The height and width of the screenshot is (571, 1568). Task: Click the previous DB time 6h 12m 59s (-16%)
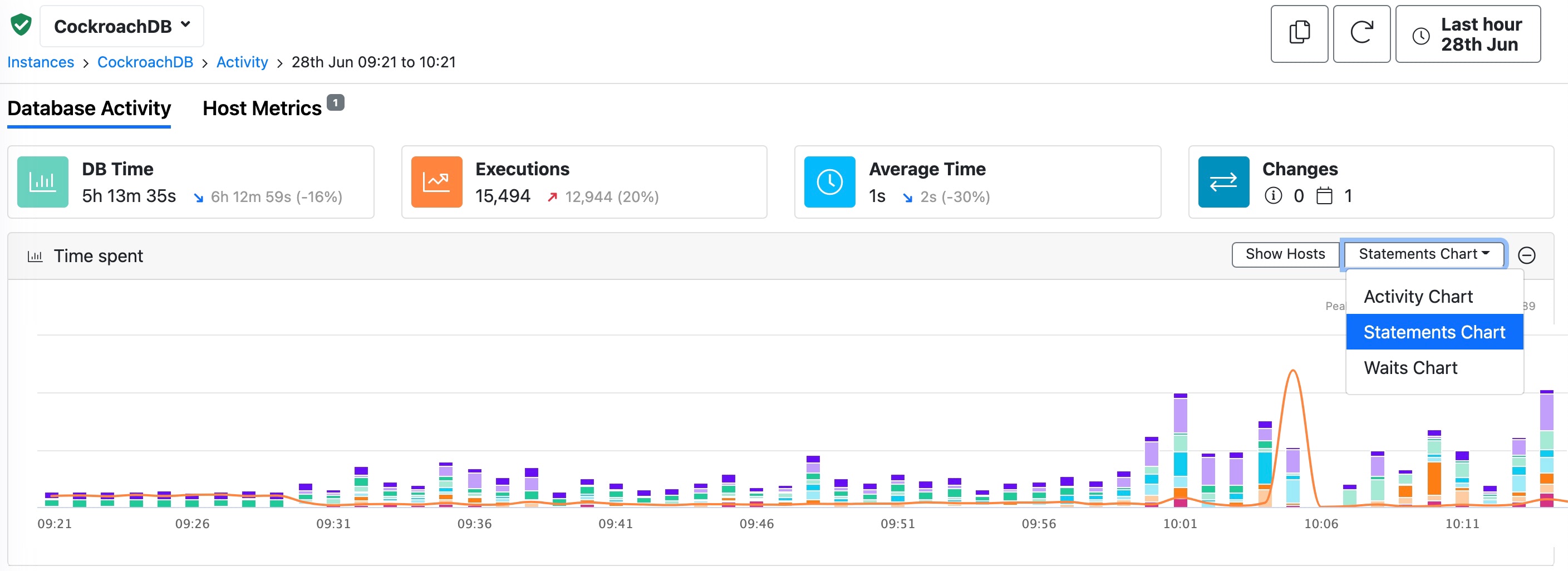(x=276, y=196)
